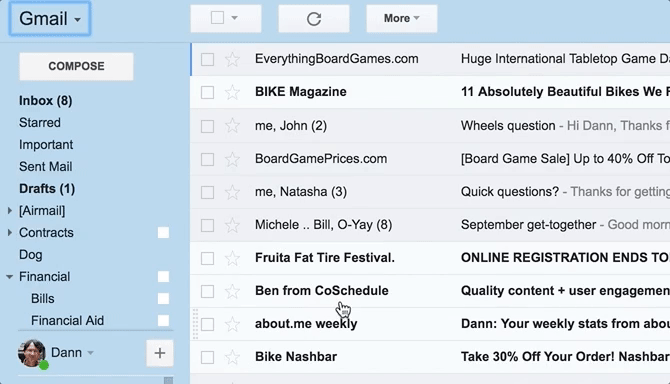Tick the Fruita Fat Tire Festival checkbox
This screenshot has width=670, height=384.
[208, 258]
